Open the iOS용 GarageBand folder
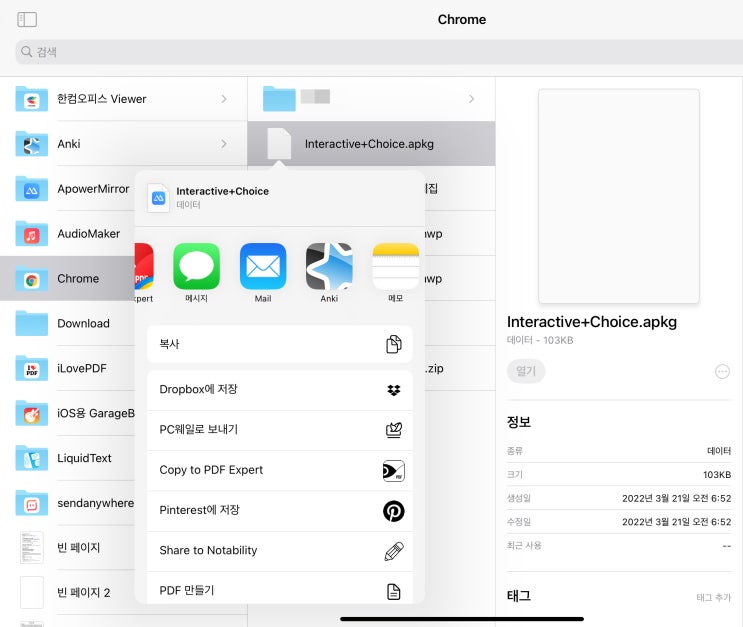The image size is (743, 627). coord(67,414)
